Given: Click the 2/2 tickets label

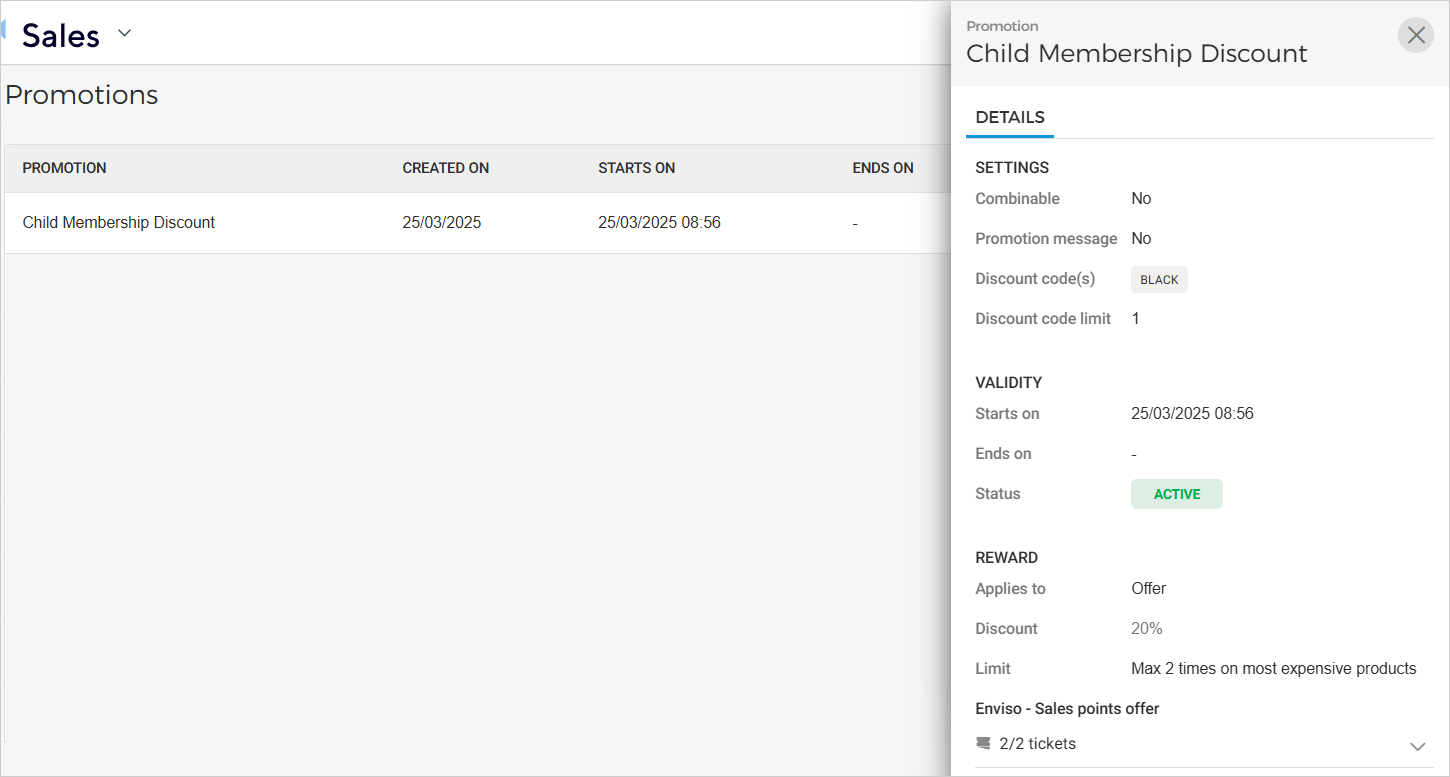Looking at the screenshot, I should click(x=1037, y=744).
